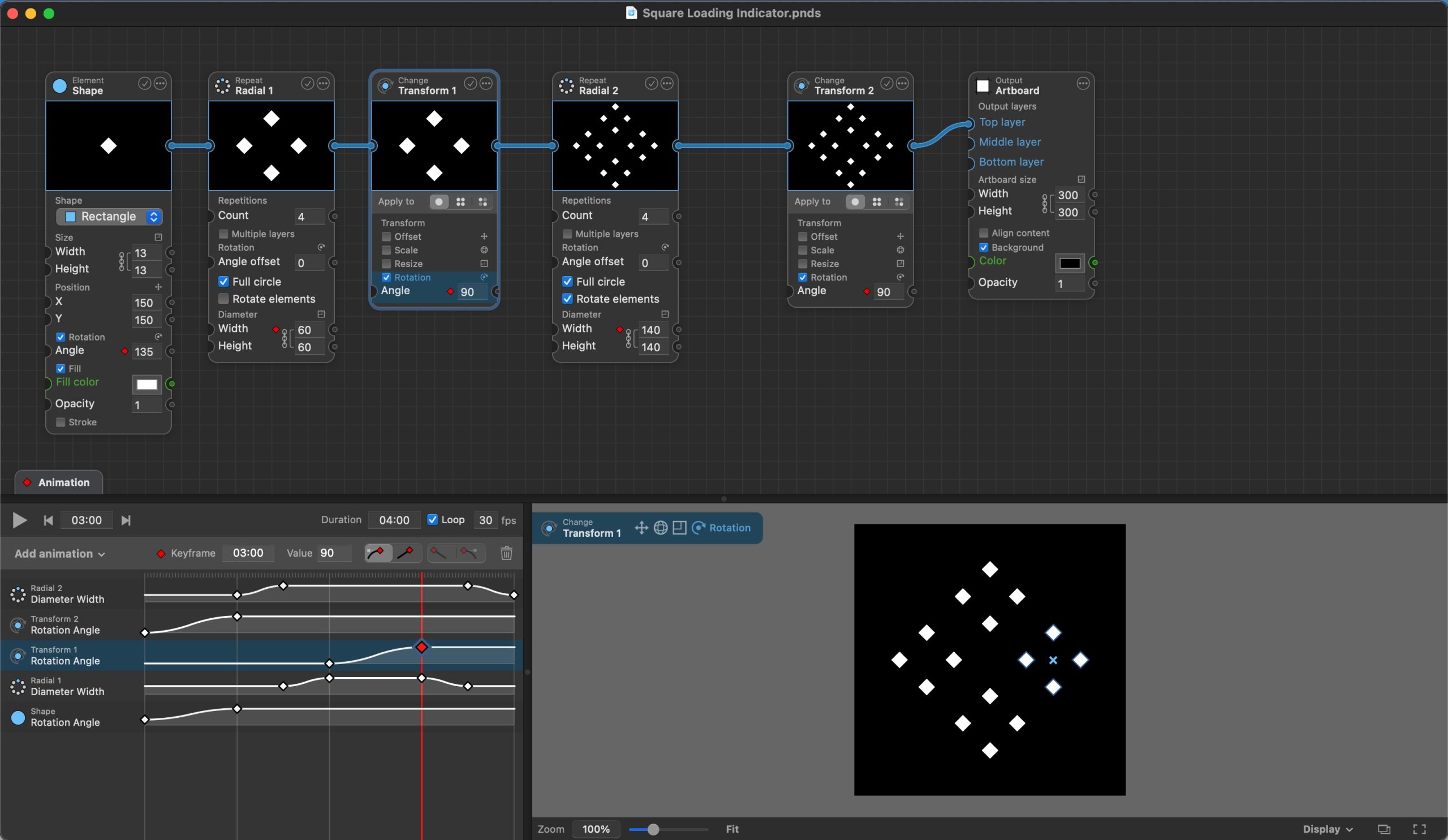
Task: Open Shape Fill color swatch
Action: (x=146, y=385)
